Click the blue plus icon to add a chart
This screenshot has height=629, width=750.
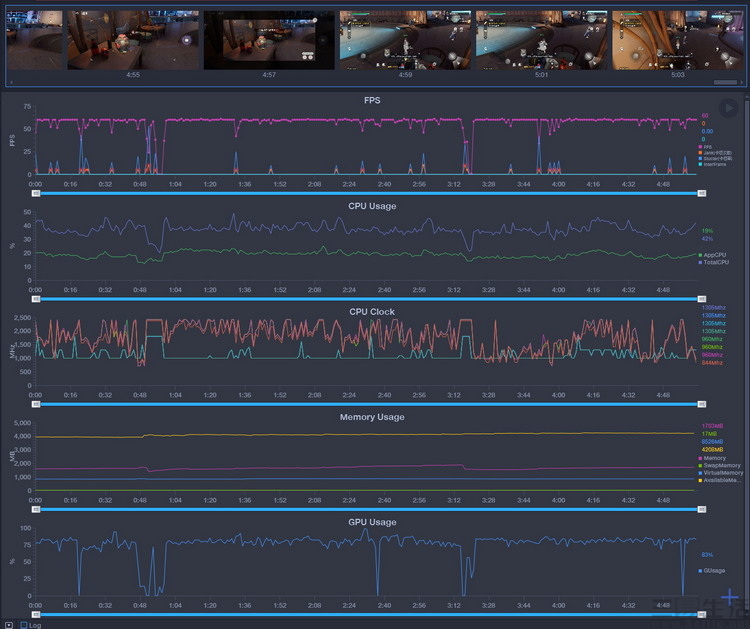pos(729,597)
